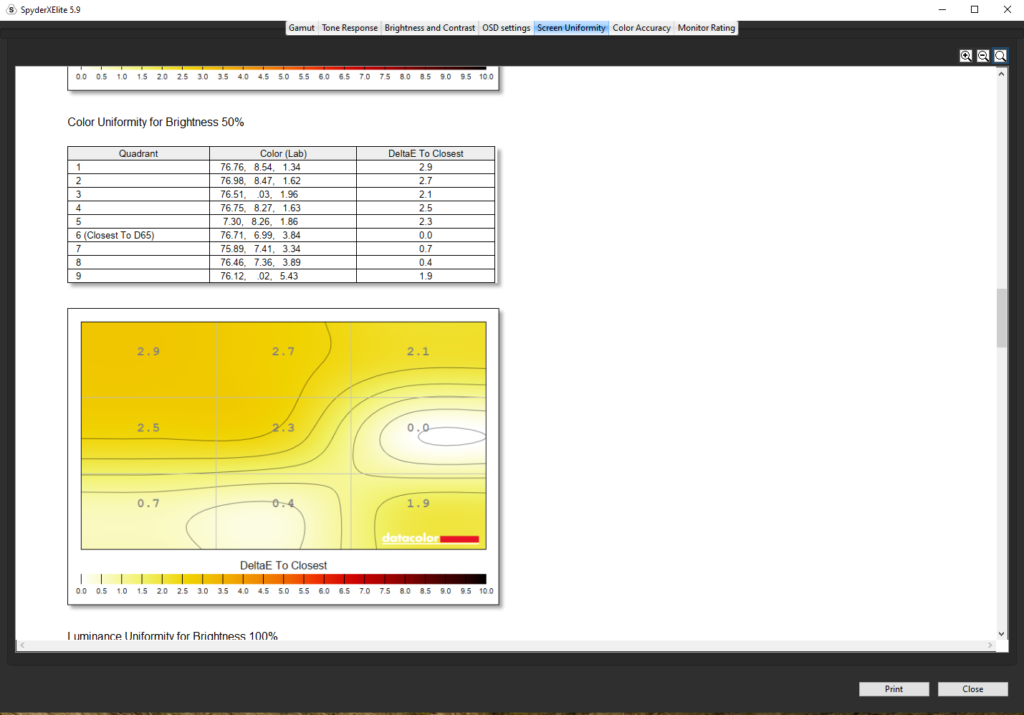Click the DeltaE To Closest color scale bar
Viewport: 1024px width, 715px height.
pyautogui.click(x=283, y=579)
